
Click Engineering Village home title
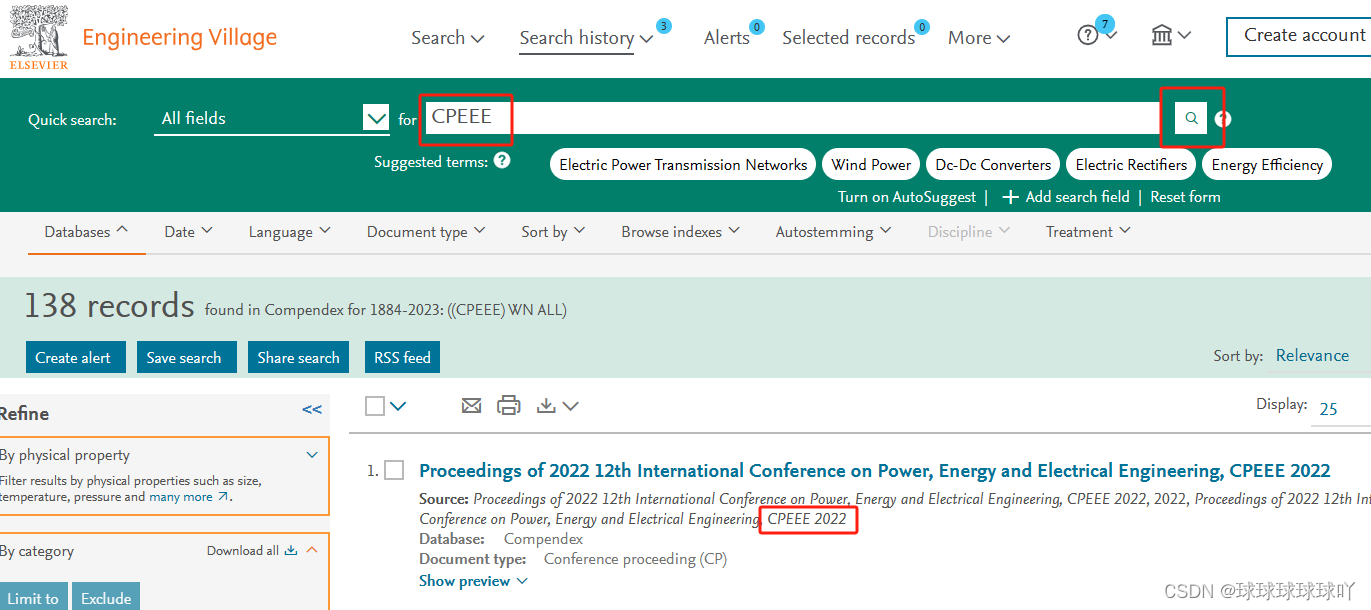click(x=179, y=38)
